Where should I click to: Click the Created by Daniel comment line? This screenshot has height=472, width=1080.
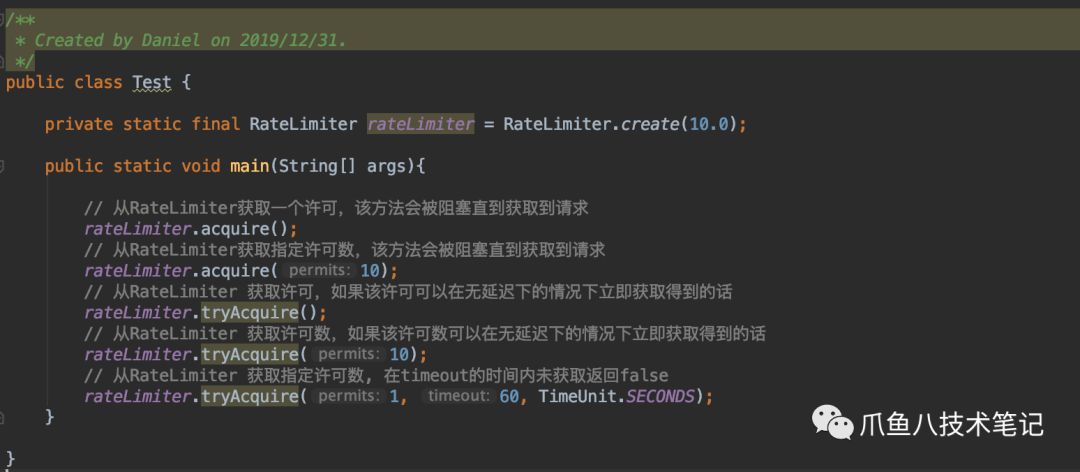(x=190, y=40)
